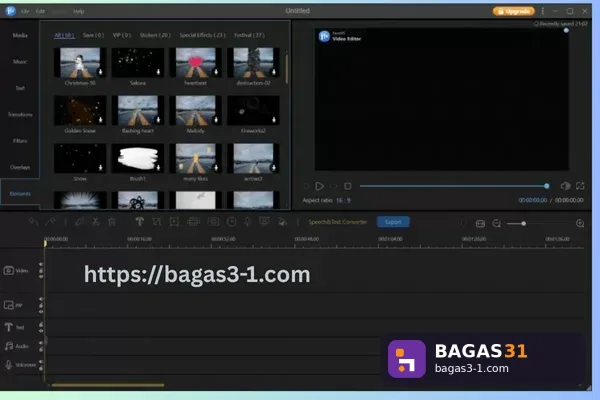
Task: Open fullscreen preview mode
Action: click(x=580, y=186)
